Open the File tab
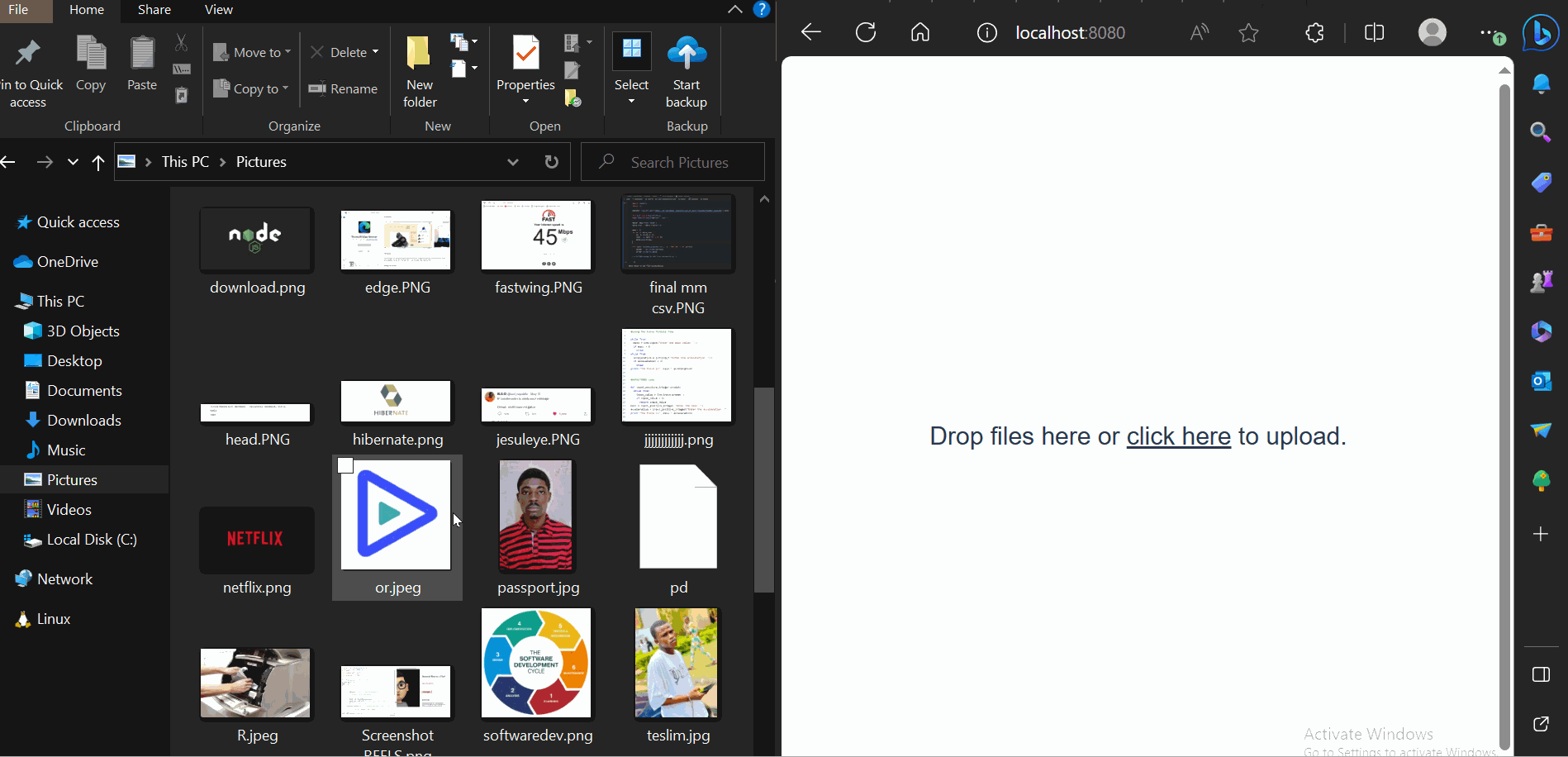Screen dimensions: 1568x757 (18, 10)
